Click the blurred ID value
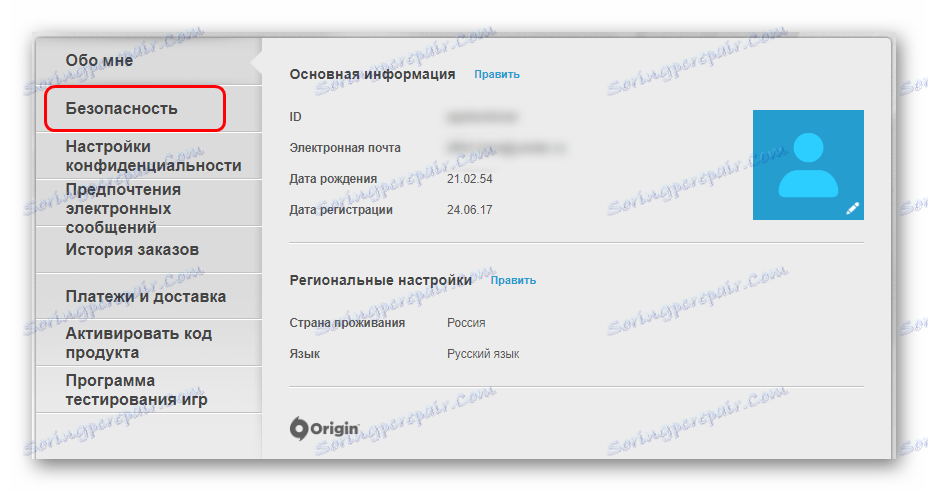 click(x=482, y=117)
